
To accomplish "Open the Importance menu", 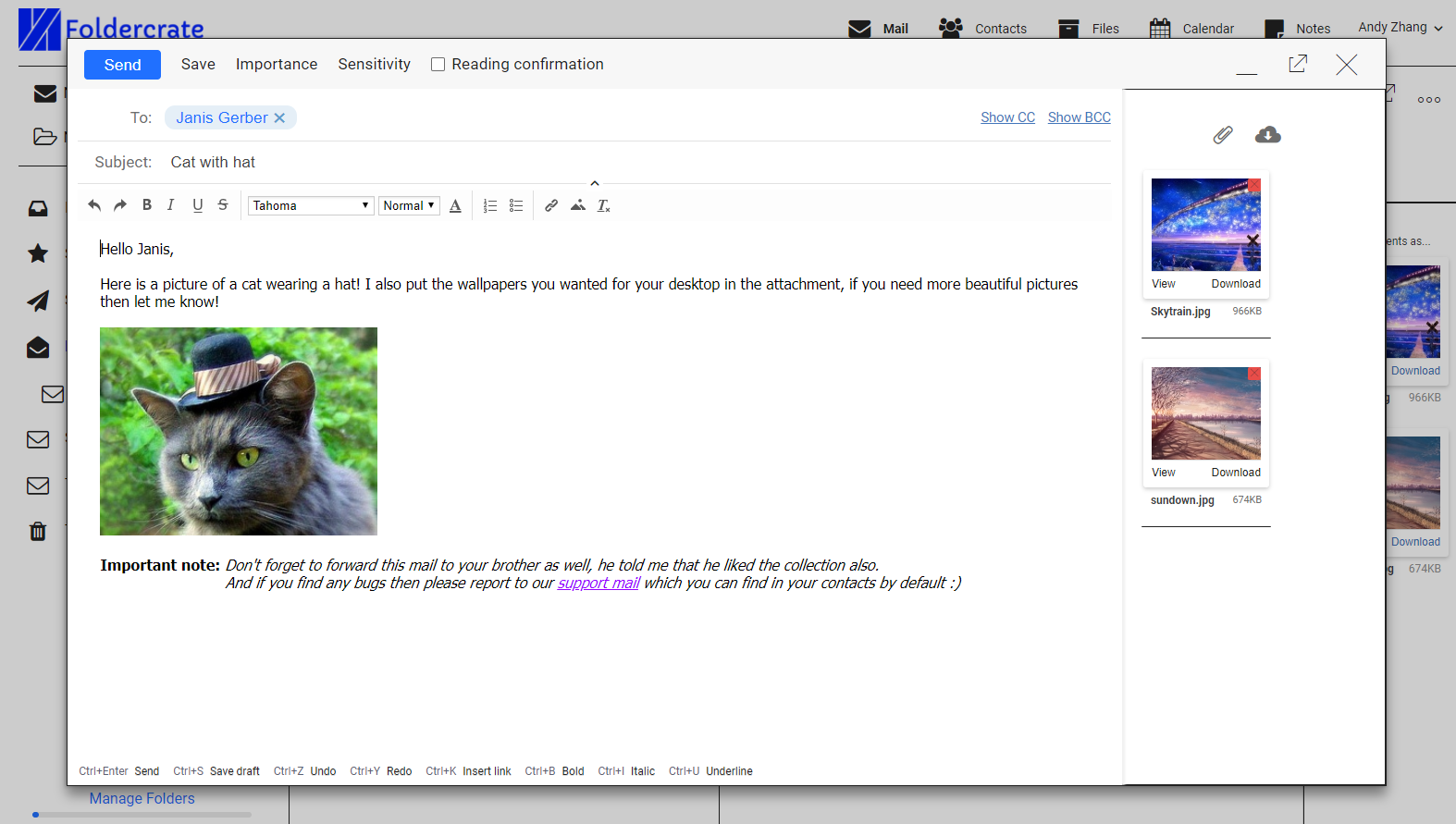I will 277,64.
